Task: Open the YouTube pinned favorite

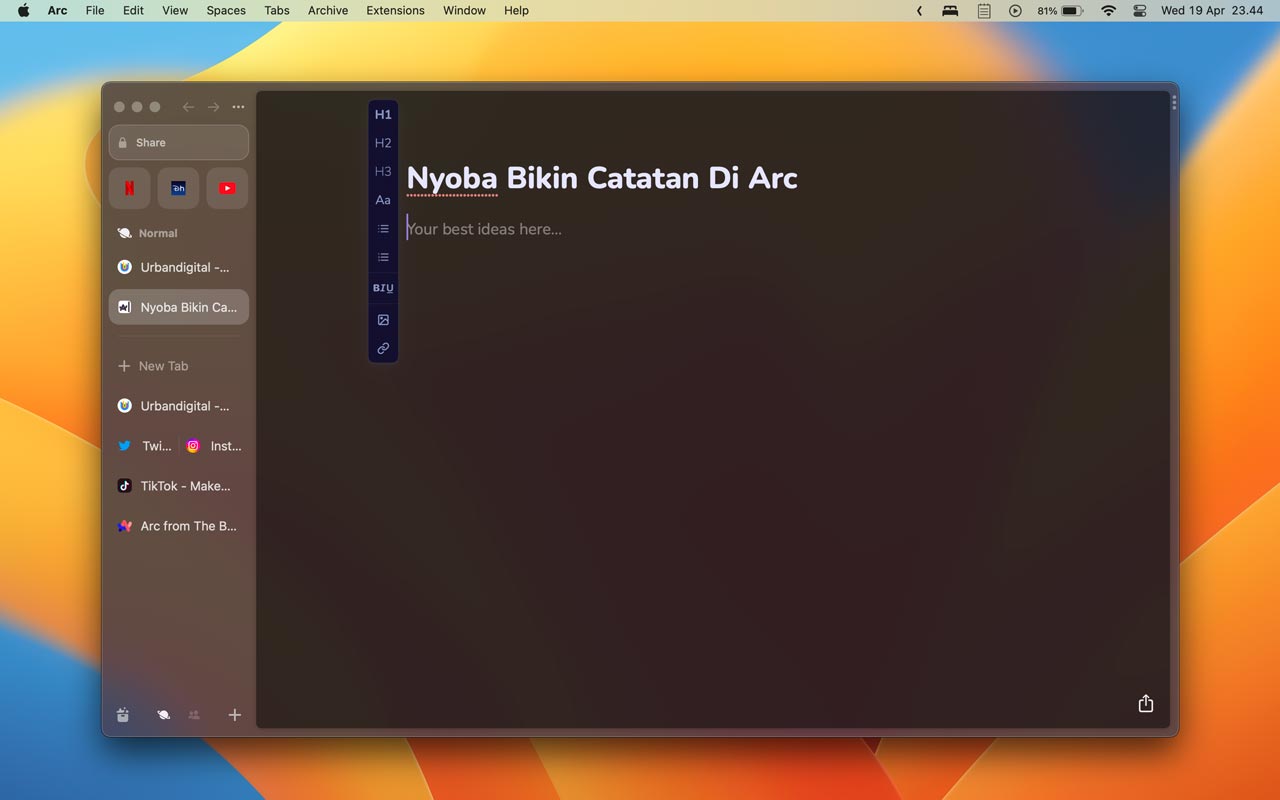Action: [227, 188]
